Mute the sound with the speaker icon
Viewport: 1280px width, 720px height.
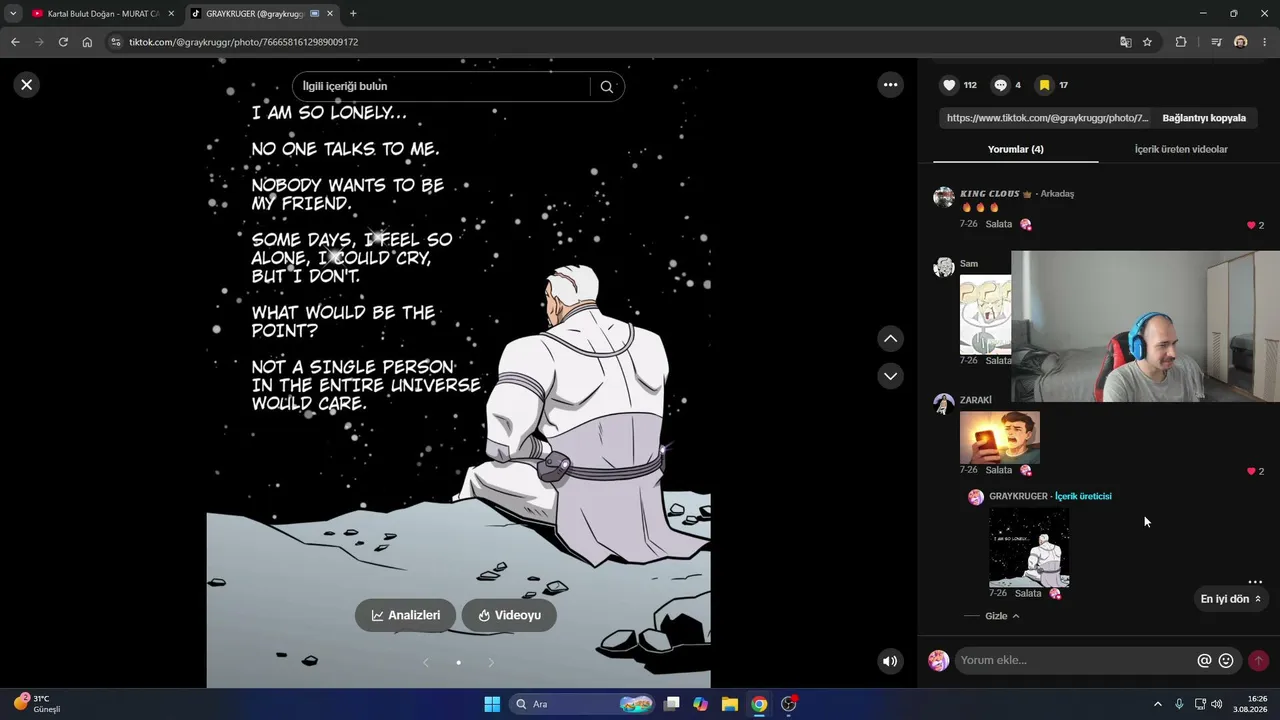coord(890,661)
